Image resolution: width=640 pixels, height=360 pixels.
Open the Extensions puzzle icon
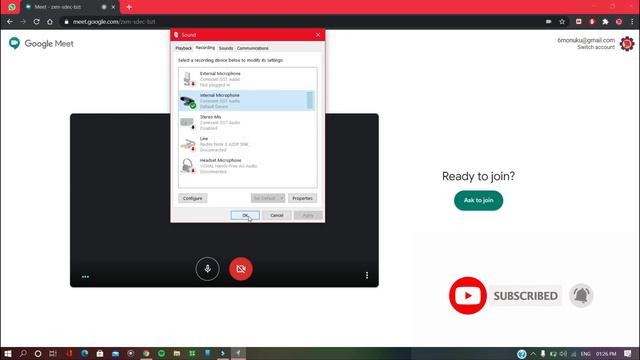tap(605, 22)
